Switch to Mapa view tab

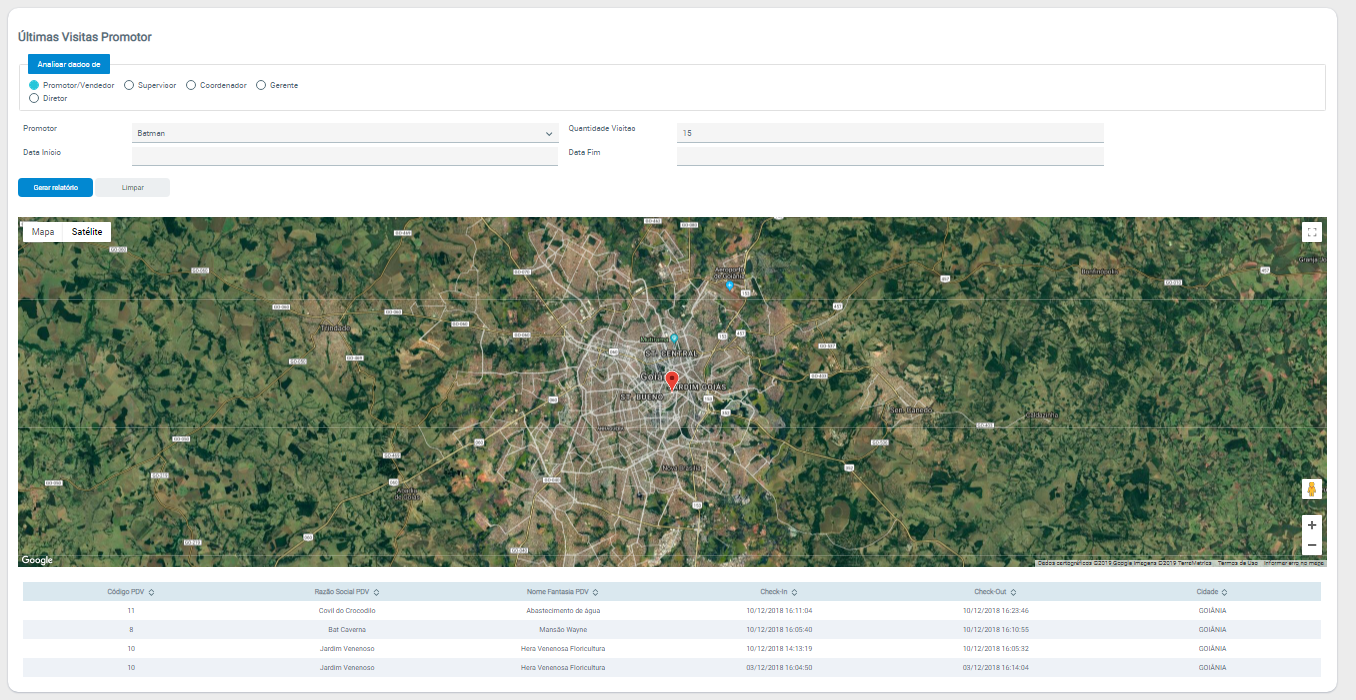click(x=43, y=231)
